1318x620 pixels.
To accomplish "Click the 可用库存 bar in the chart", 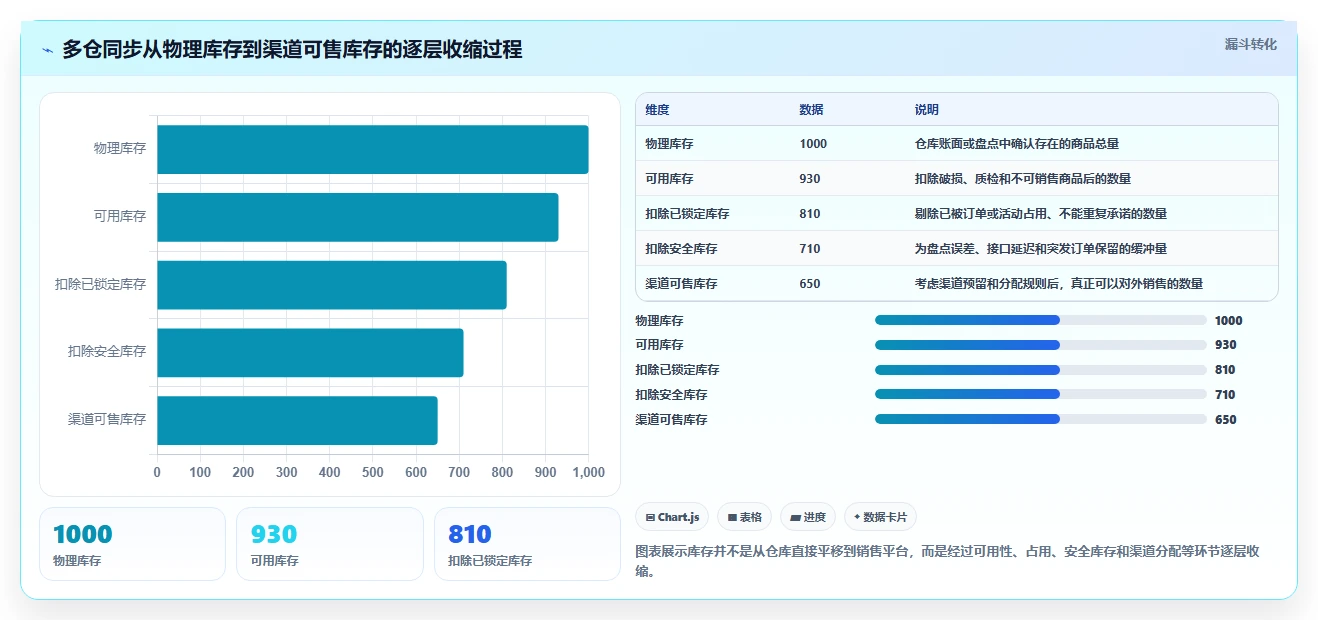I will click(357, 217).
